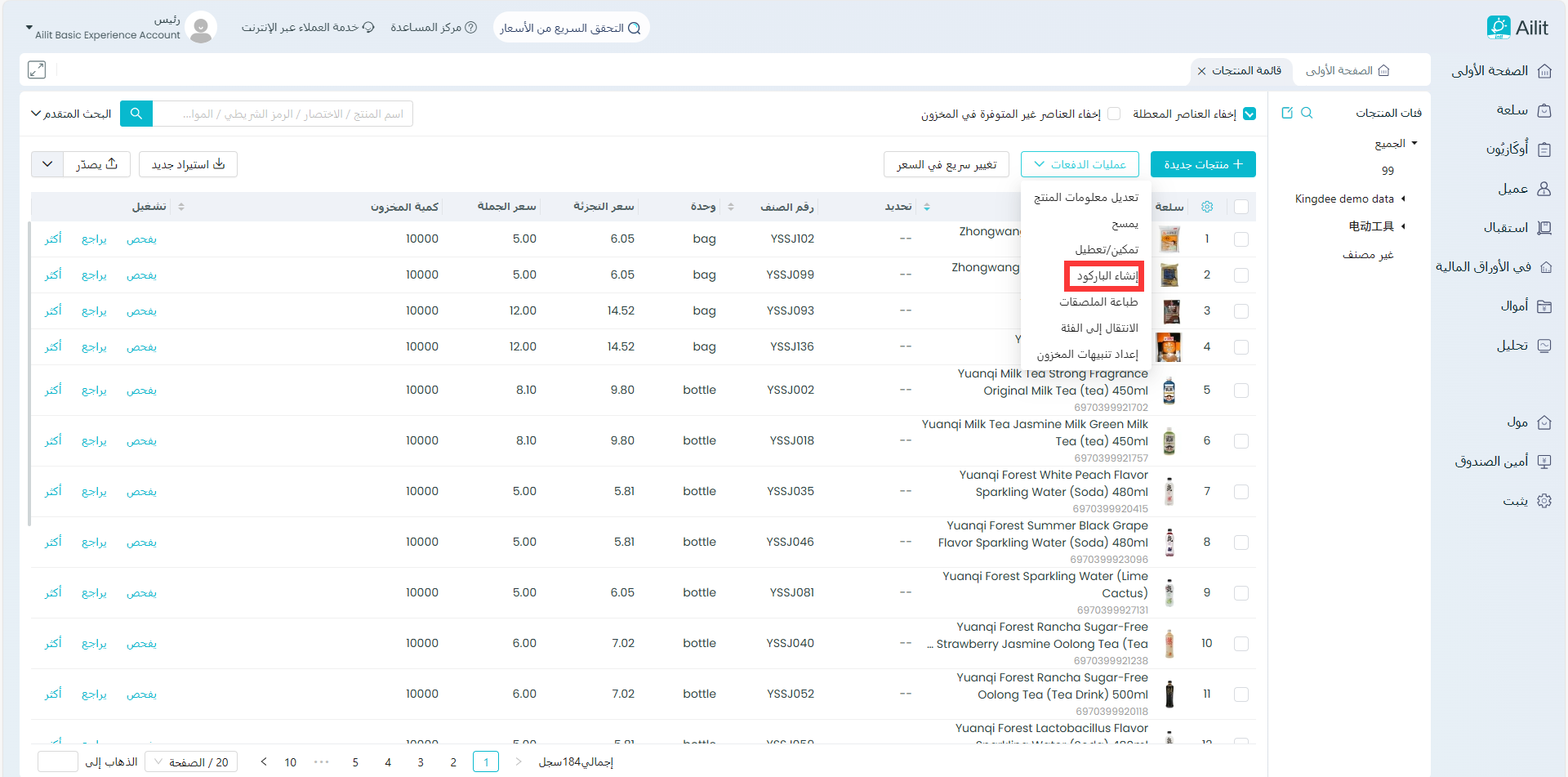Click the category search magnifier icon

[x=1307, y=113]
